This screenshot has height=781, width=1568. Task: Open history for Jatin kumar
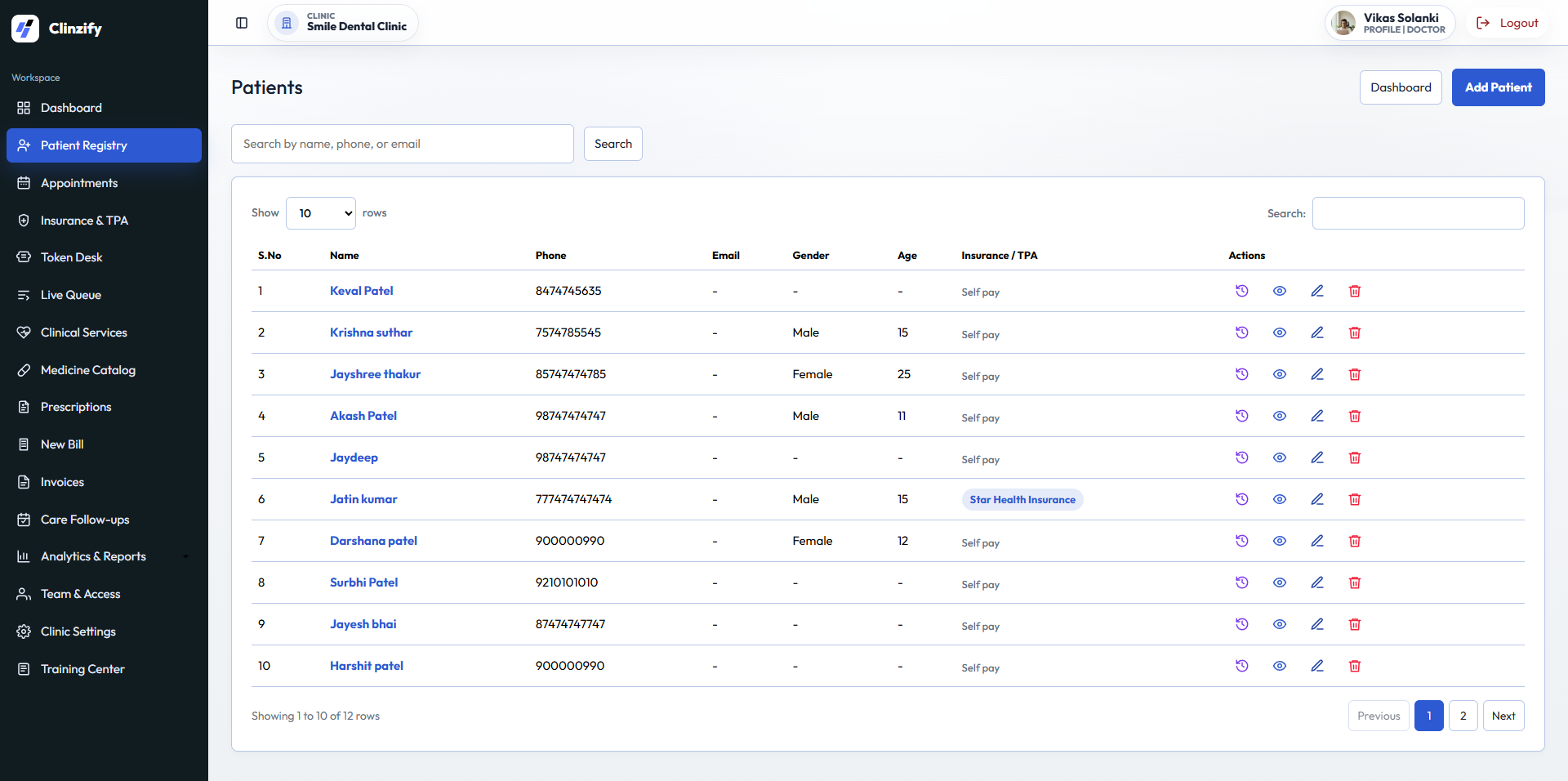pyautogui.click(x=1241, y=499)
